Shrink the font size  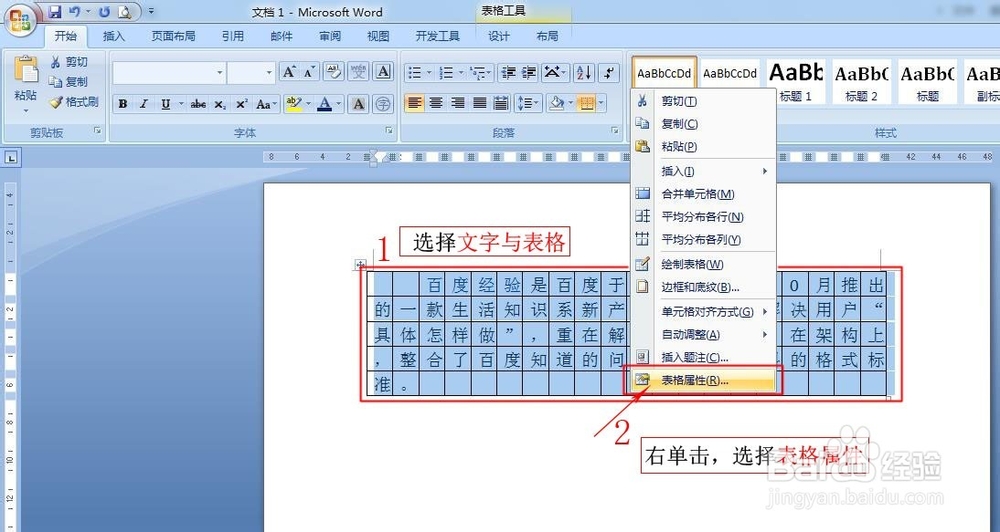309,73
